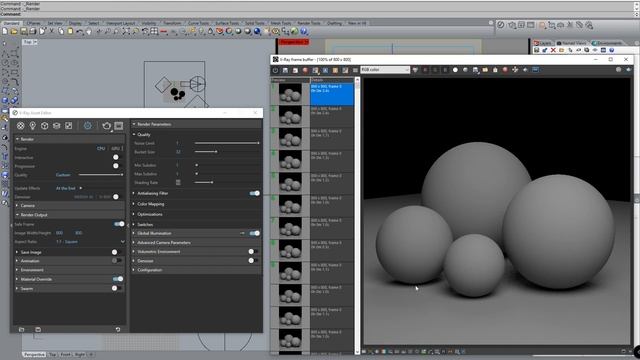Adjust the Bucket Size slider
The width and height of the screenshot is (640, 360).
[206, 152]
